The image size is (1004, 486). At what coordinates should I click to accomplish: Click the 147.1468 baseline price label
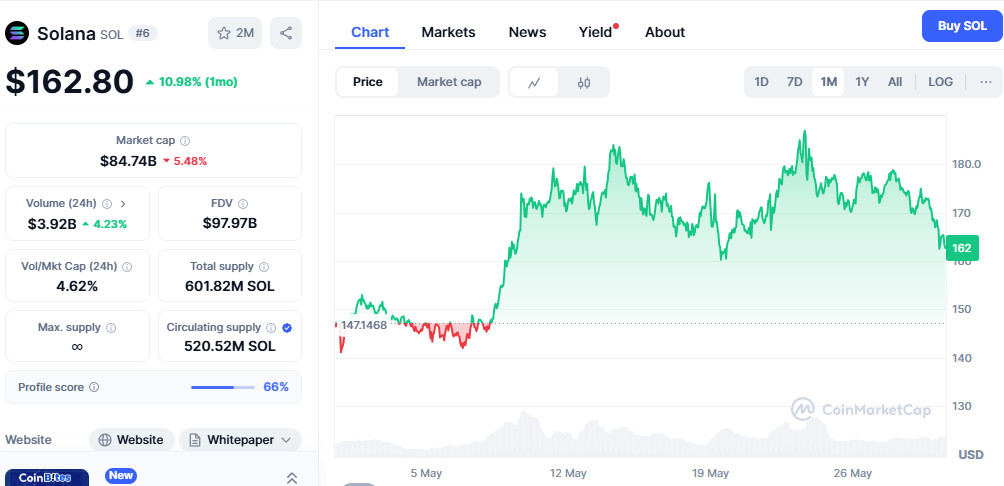pyautogui.click(x=364, y=325)
